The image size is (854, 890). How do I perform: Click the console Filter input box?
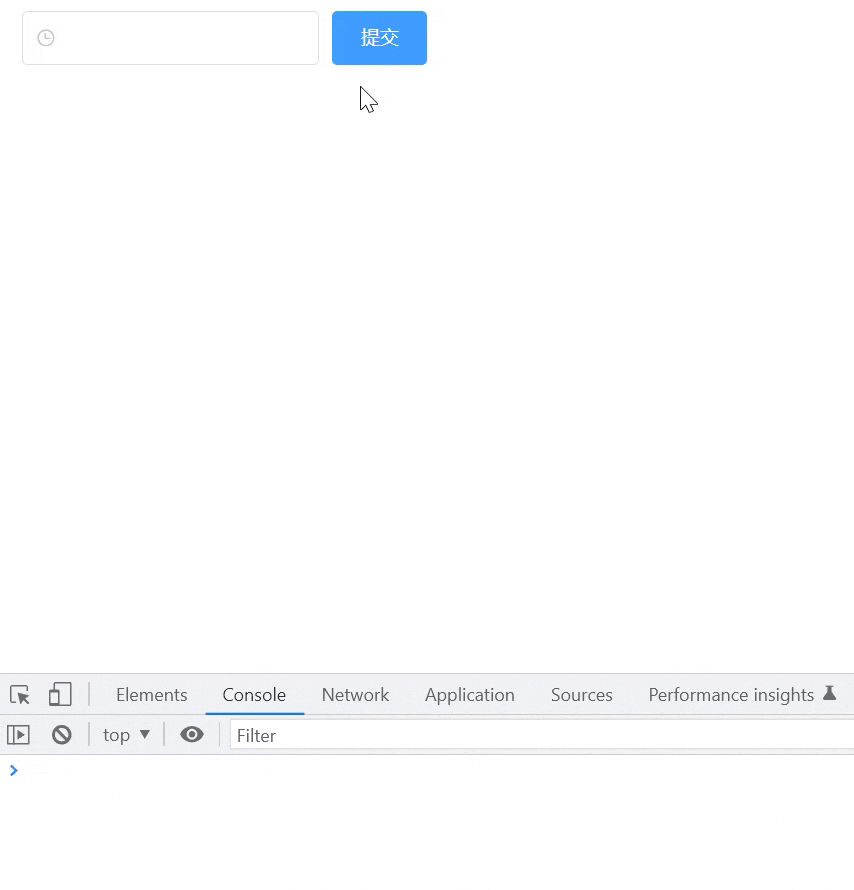(x=542, y=736)
